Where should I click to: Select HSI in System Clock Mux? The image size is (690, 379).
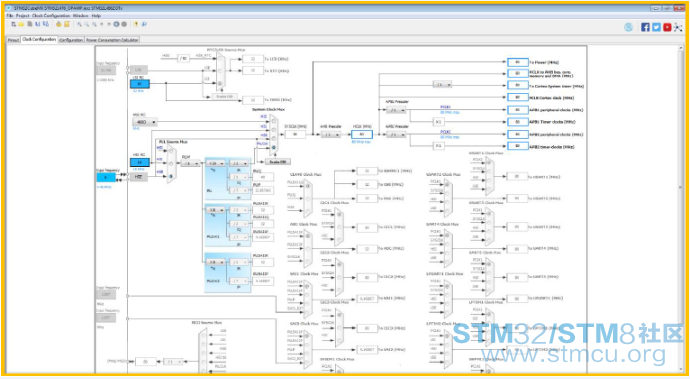pyautogui.click(x=274, y=130)
